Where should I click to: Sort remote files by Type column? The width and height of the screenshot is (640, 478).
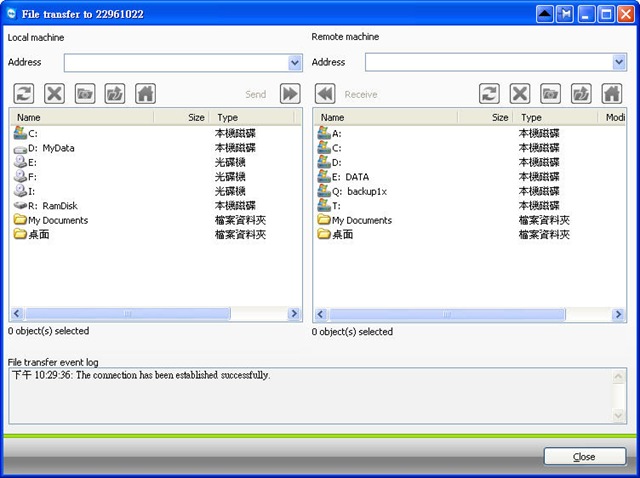[x=555, y=117]
